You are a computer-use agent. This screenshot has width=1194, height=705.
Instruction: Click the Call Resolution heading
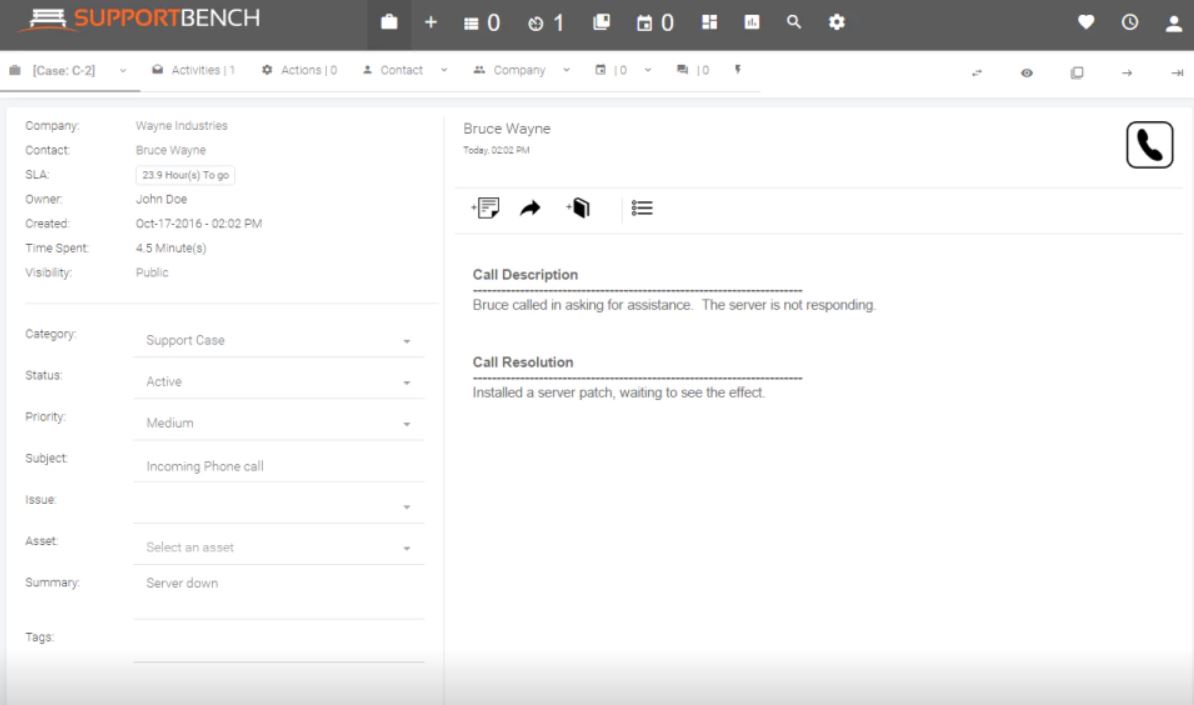coord(522,362)
